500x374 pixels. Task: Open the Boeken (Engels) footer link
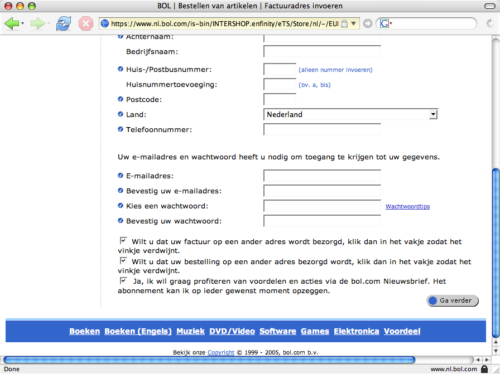click(138, 331)
